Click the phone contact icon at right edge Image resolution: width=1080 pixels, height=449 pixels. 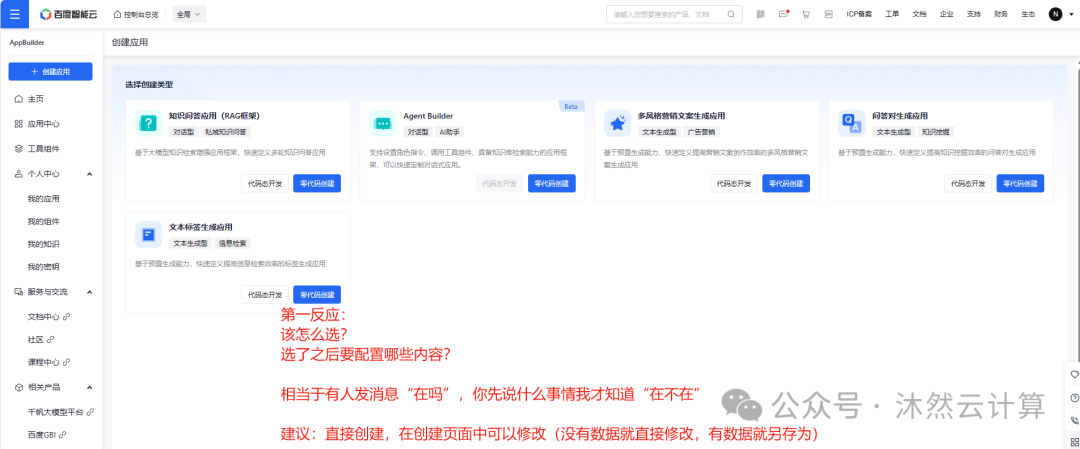coord(1074,420)
